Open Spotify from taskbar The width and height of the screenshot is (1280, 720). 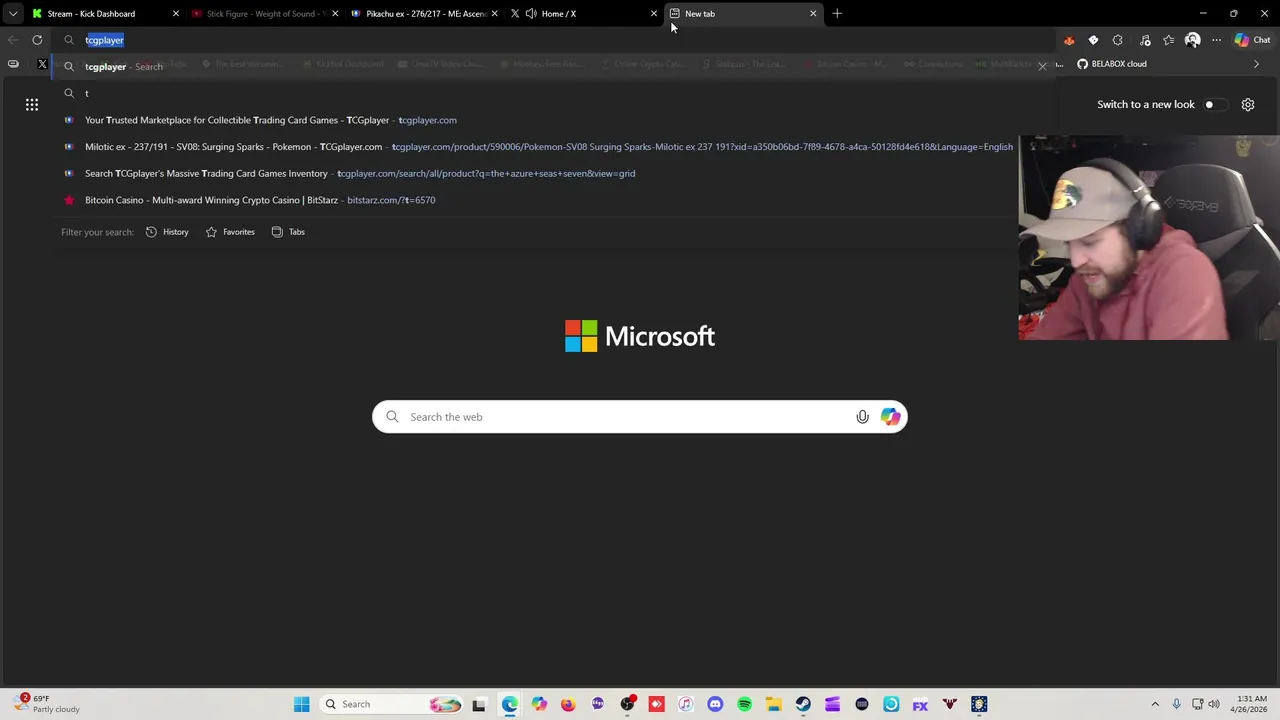pyautogui.click(x=744, y=704)
